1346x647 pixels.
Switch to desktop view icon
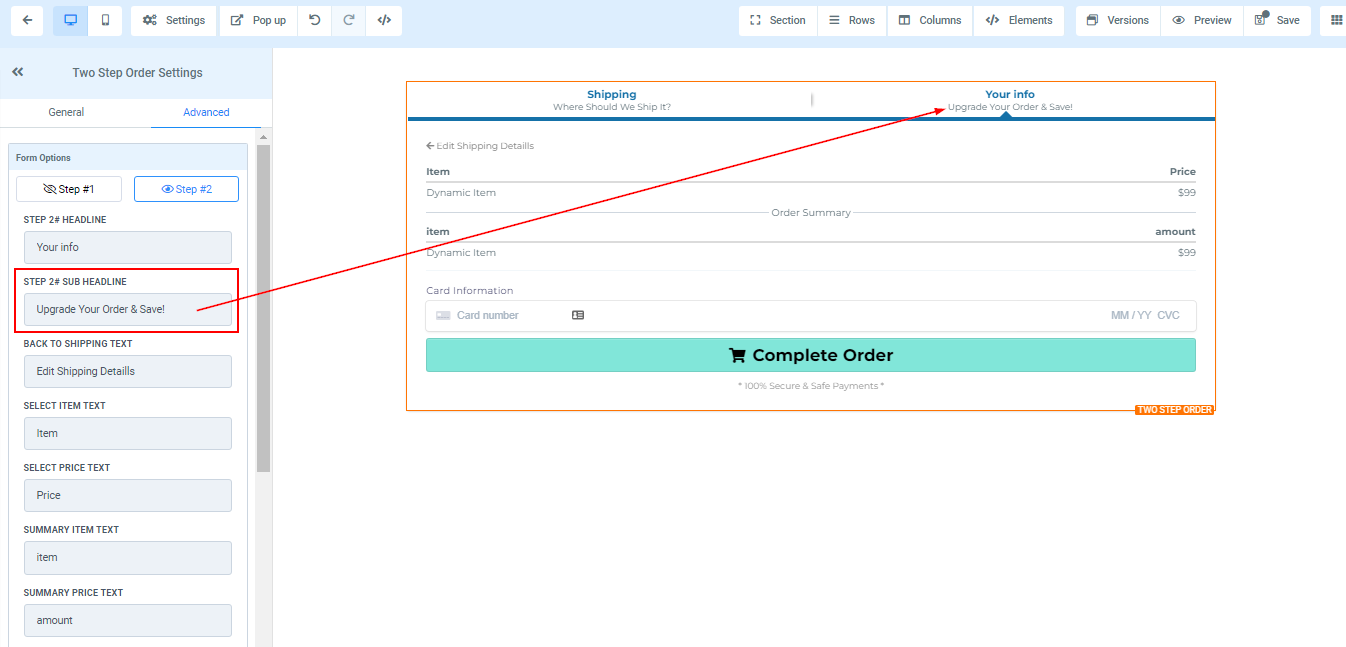tap(71, 20)
